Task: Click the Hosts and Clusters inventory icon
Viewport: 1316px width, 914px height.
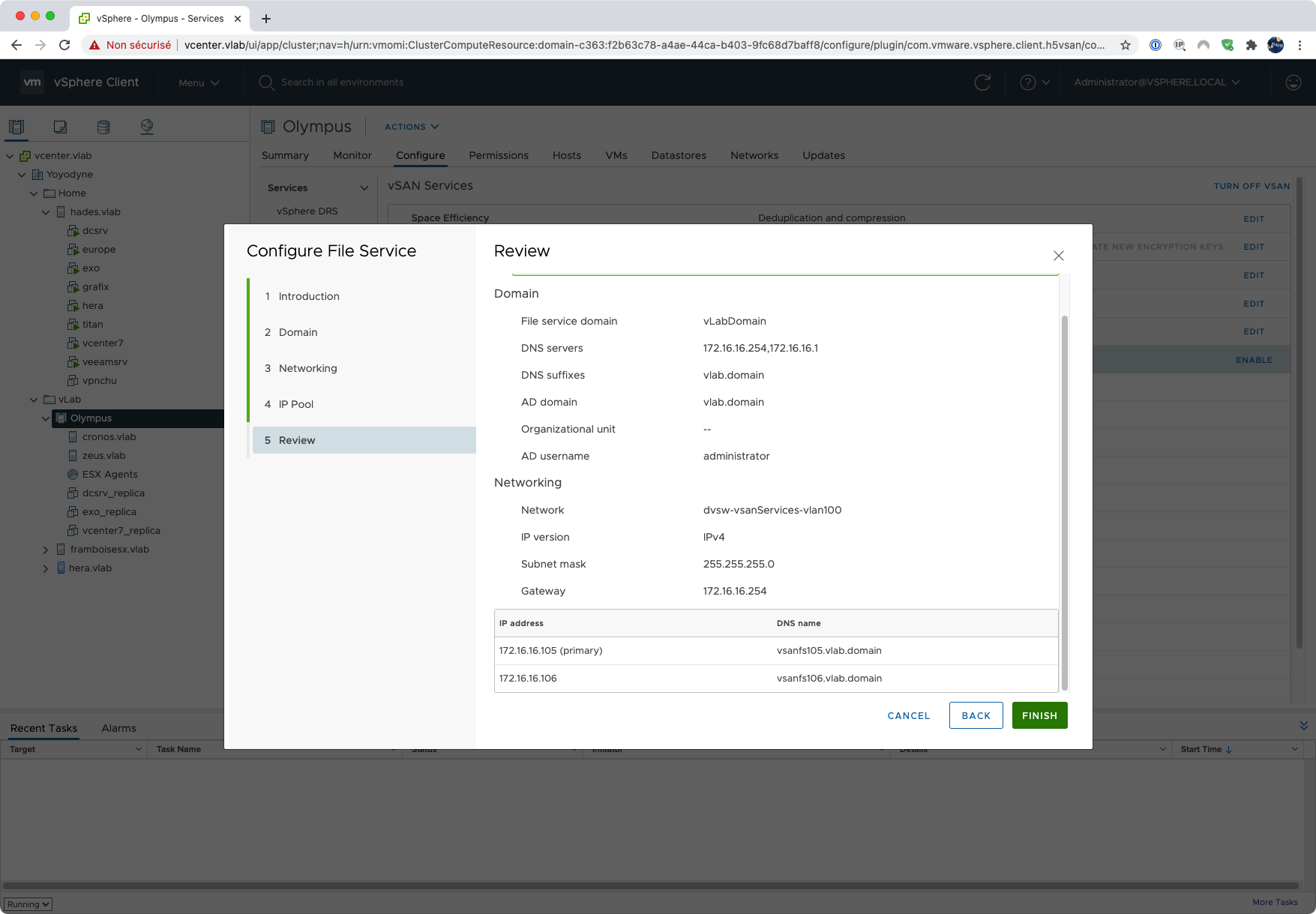Action: pos(16,127)
